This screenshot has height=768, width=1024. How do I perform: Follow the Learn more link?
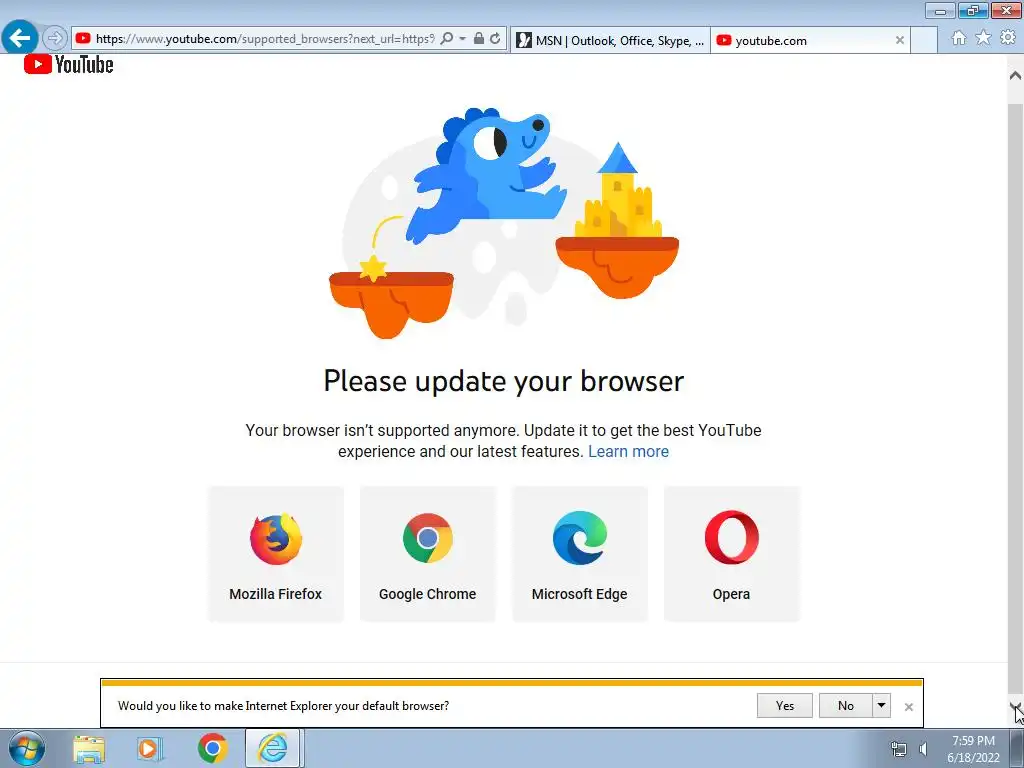(628, 451)
